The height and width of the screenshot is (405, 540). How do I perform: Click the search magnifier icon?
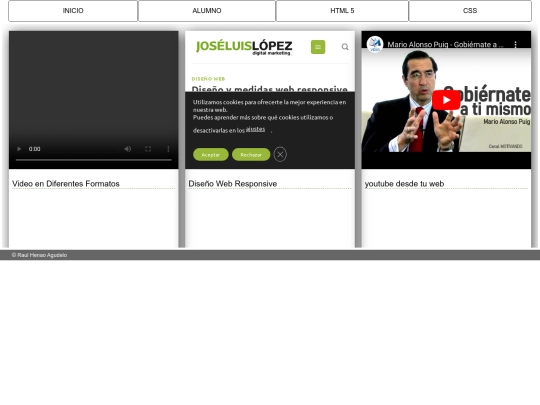pos(345,47)
